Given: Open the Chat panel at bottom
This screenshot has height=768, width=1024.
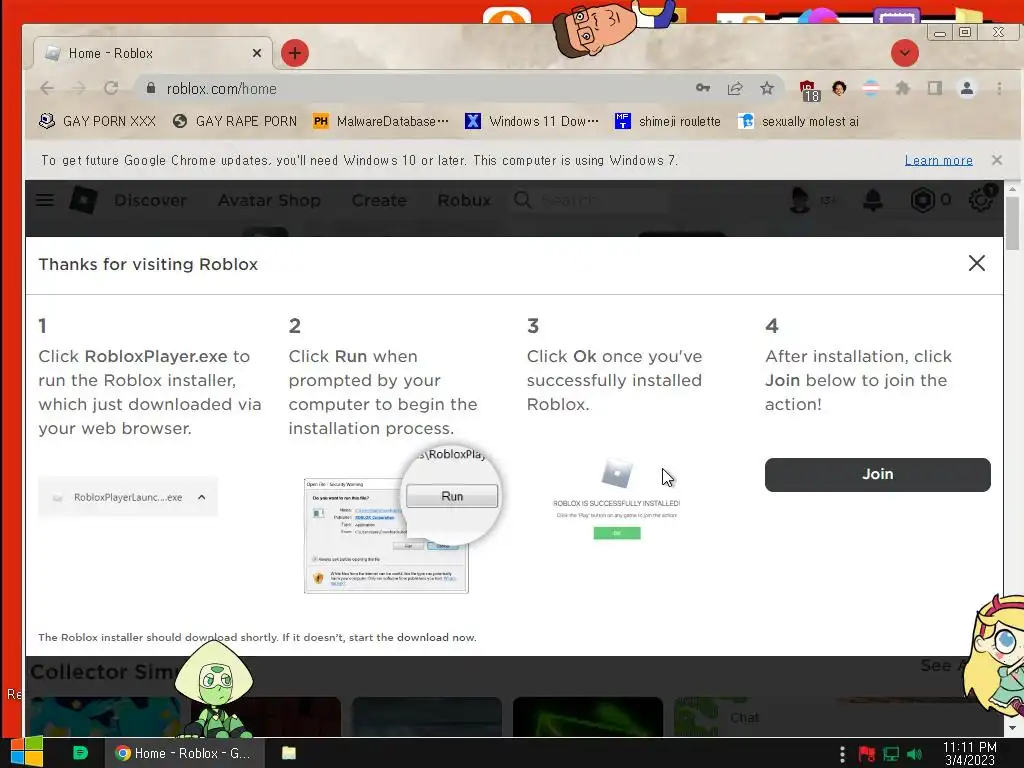Looking at the screenshot, I should [x=744, y=718].
